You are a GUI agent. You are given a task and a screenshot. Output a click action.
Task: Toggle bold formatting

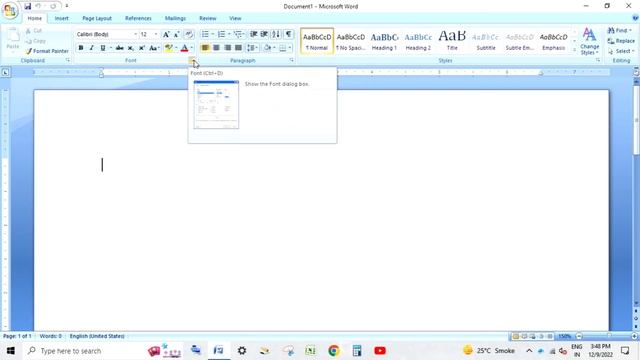81,48
